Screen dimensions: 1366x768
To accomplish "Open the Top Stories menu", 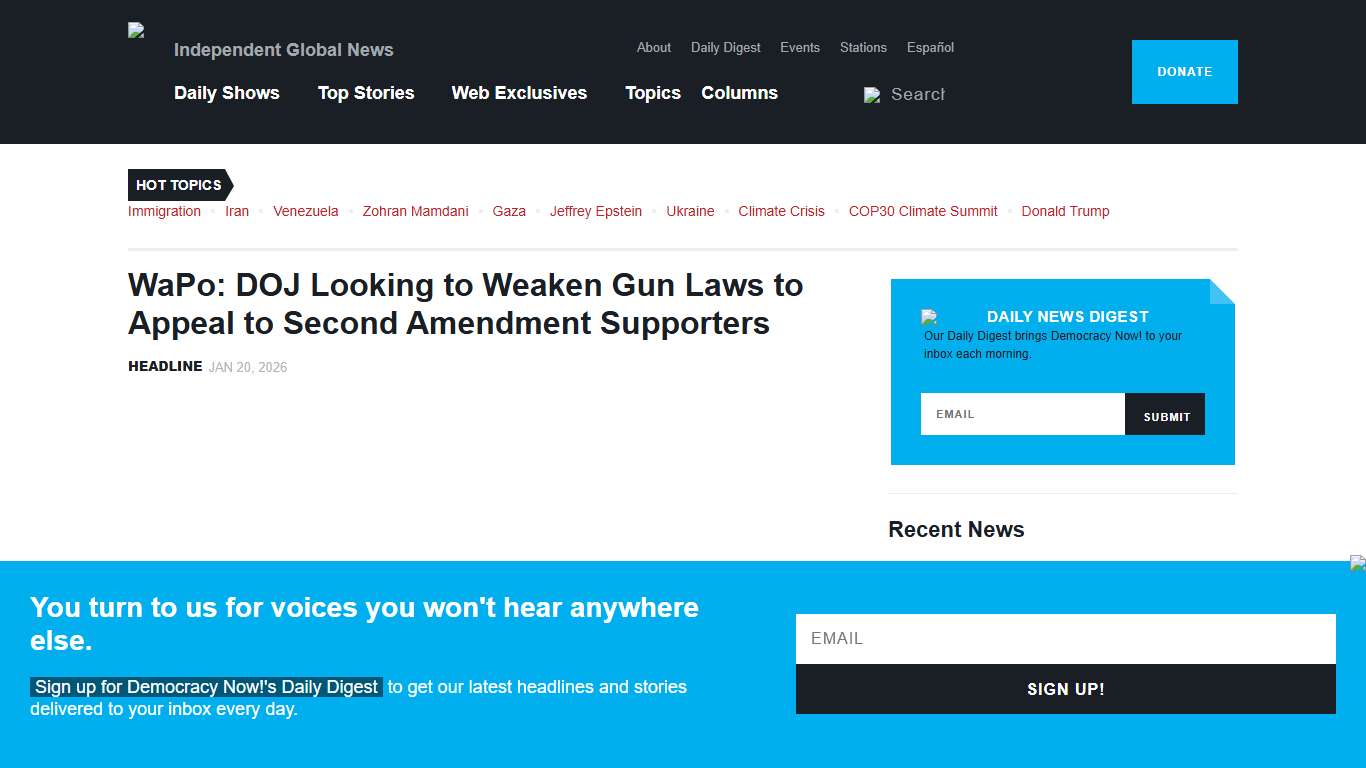I will coord(366,93).
